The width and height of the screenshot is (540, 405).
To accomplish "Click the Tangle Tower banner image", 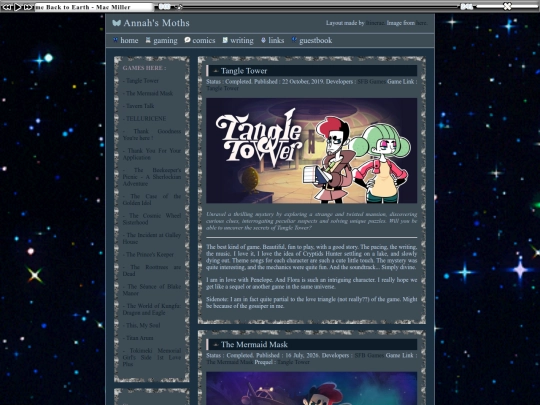I will coord(312,150).
